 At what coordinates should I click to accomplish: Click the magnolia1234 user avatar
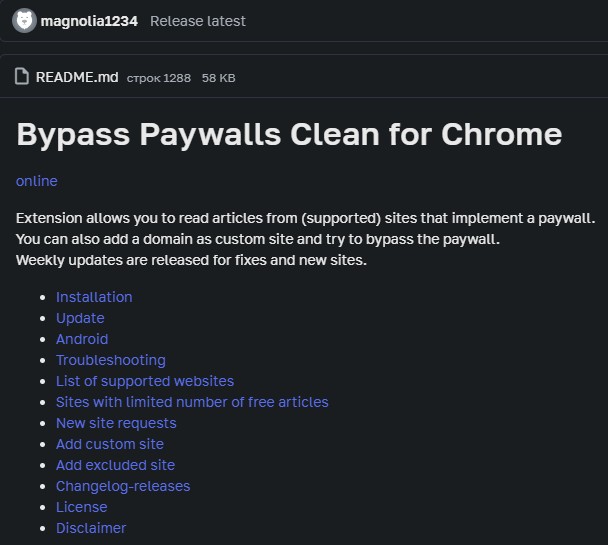[24, 21]
